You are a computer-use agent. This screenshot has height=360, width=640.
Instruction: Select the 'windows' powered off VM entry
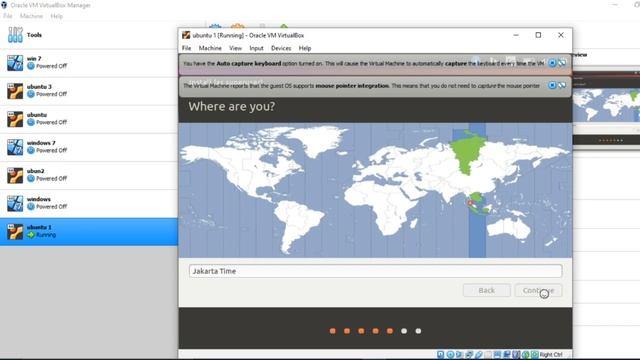[89, 203]
